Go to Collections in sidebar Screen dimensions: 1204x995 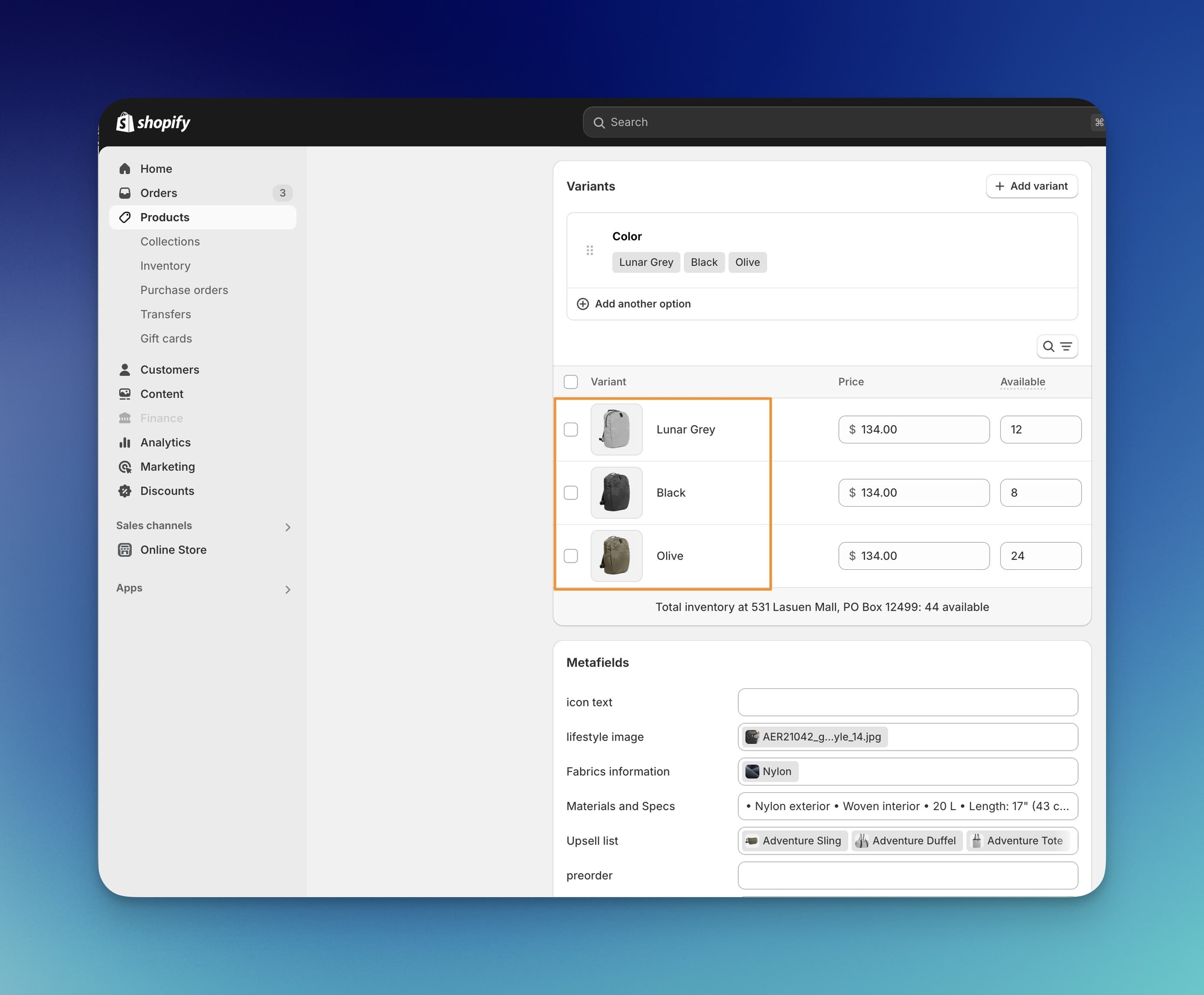[170, 241]
